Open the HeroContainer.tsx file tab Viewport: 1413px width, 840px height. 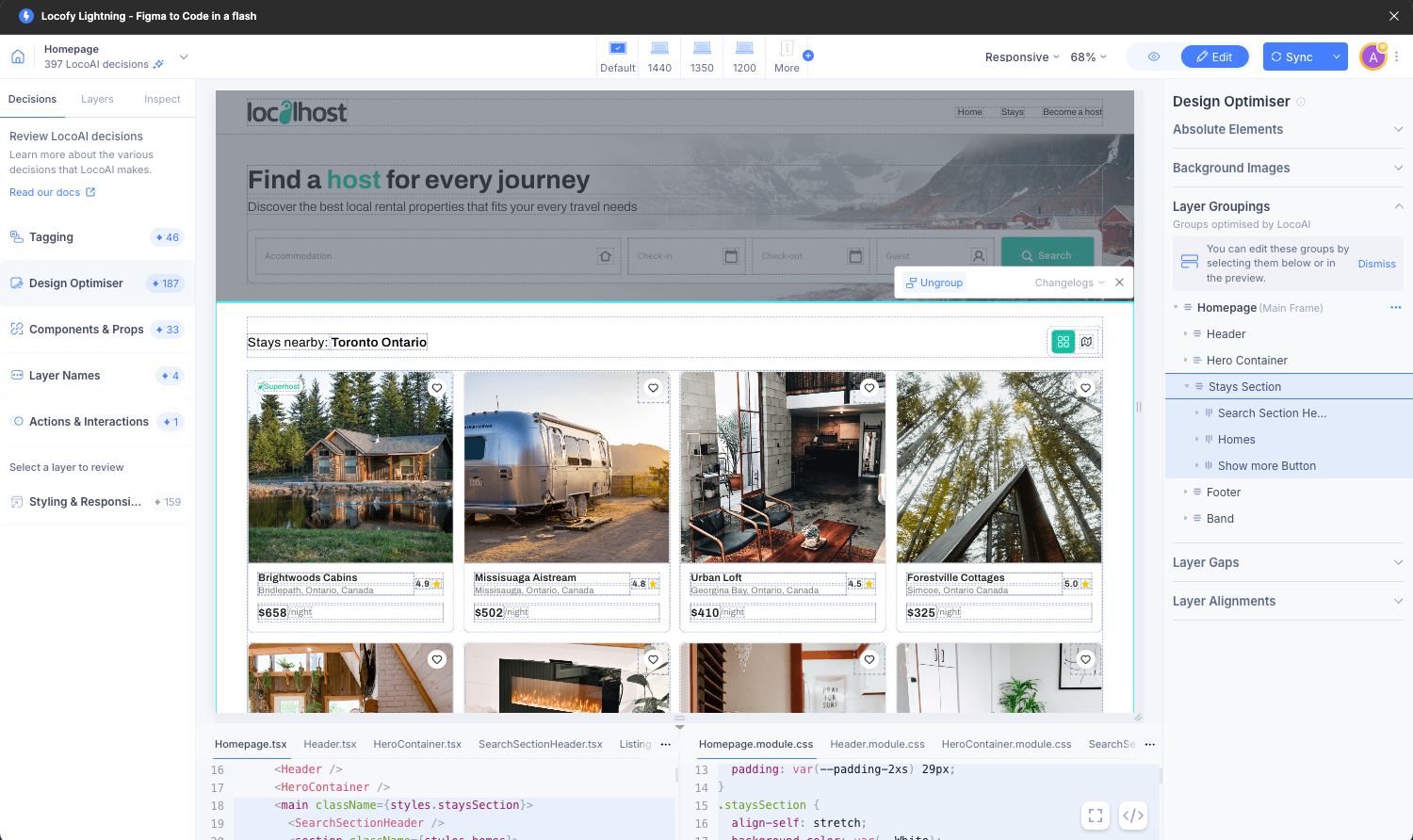click(417, 744)
